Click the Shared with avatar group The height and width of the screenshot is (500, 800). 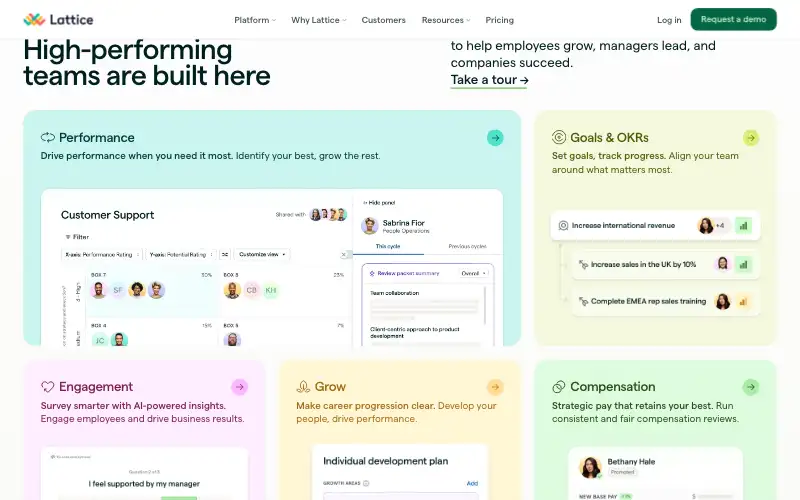328,214
